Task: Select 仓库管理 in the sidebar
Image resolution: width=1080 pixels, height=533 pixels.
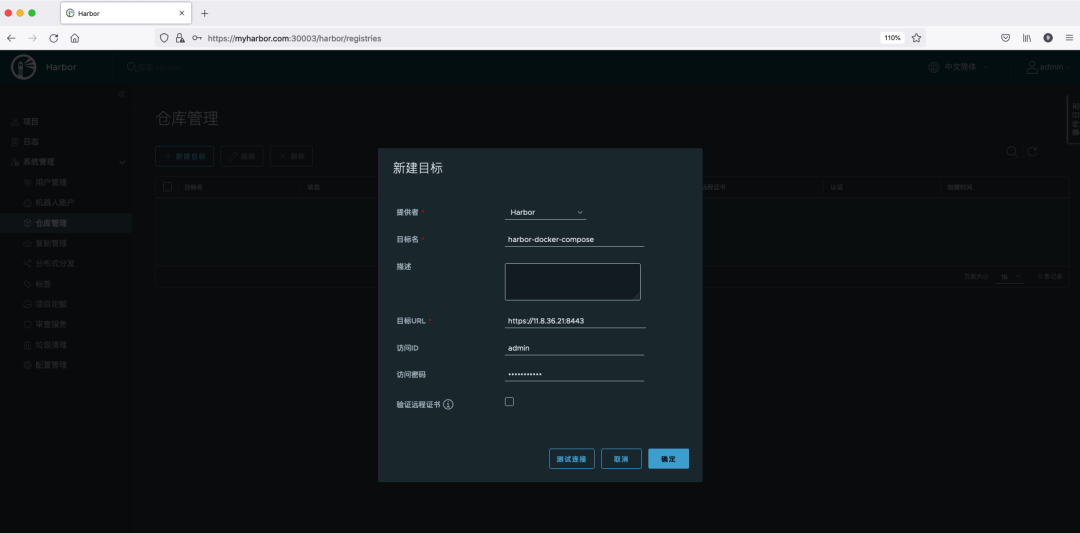Action: tap(66, 223)
